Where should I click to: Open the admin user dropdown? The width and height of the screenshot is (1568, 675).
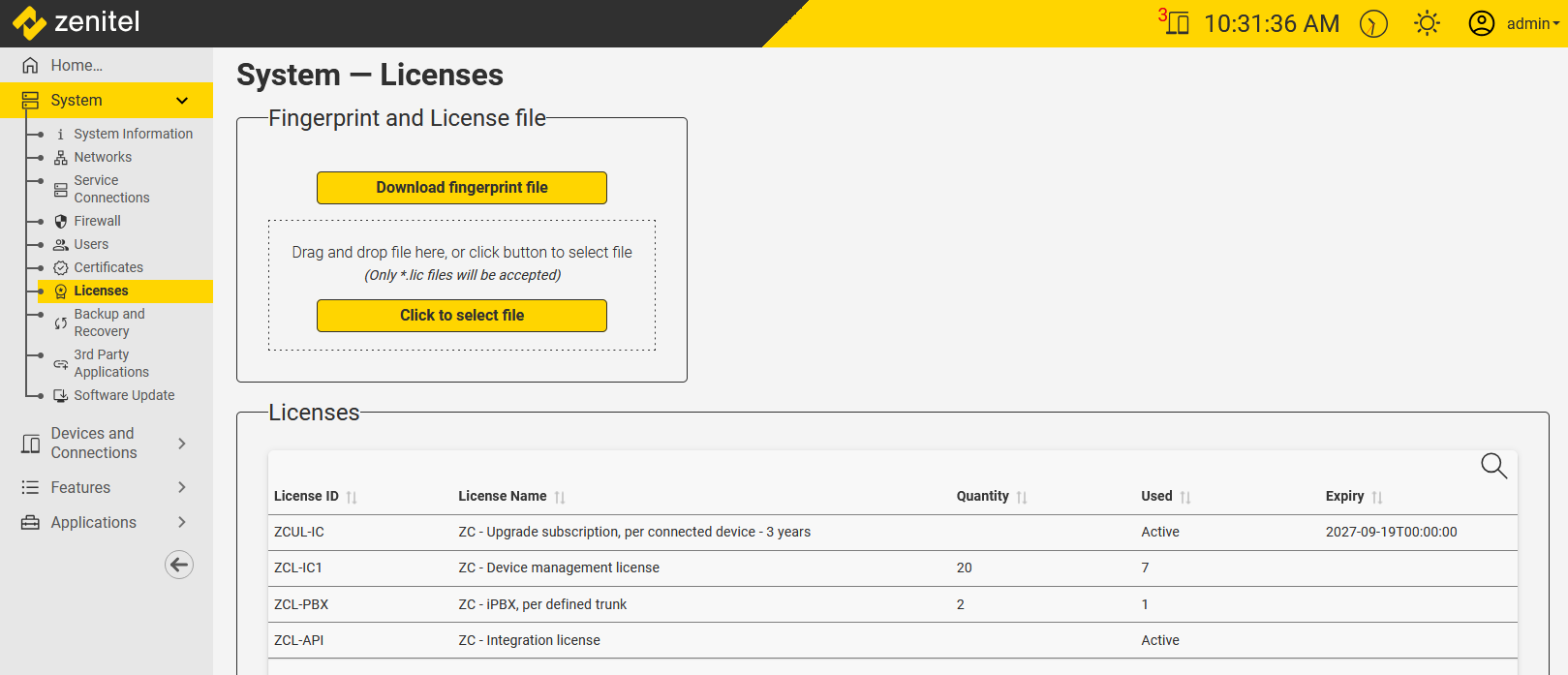(x=1515, y=23)
